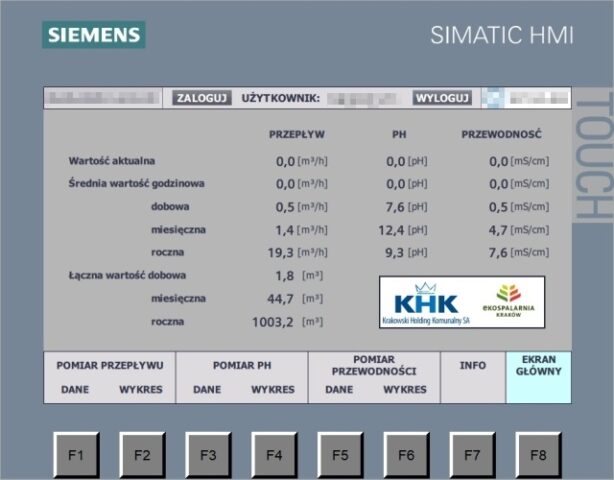Screen dimensions: 614x480
Task: Click the WYLOGUJ logout button
Action: pyautogui.click(x=442, y=98)
